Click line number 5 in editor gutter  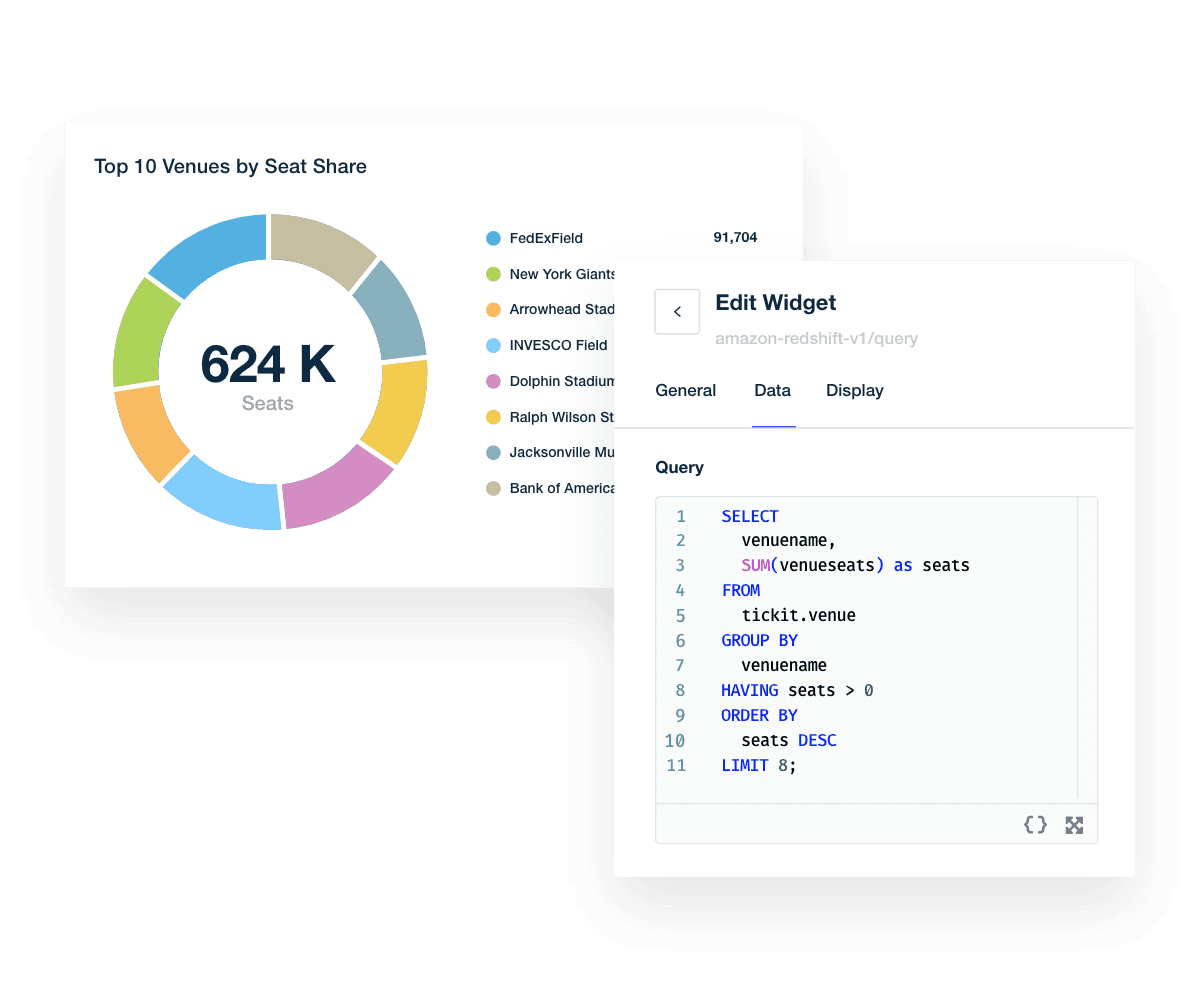pyautogui.click(x=680, y=616)
